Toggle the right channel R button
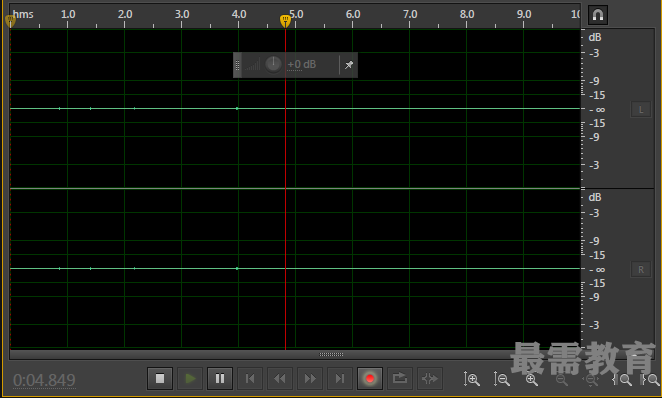 click(x=640, y=269)
